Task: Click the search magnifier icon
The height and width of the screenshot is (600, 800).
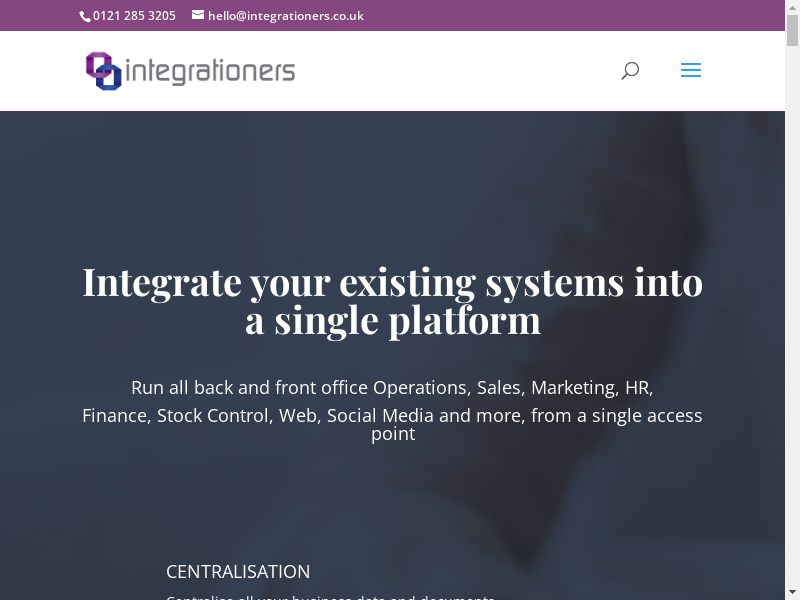Action: point(630,70)
